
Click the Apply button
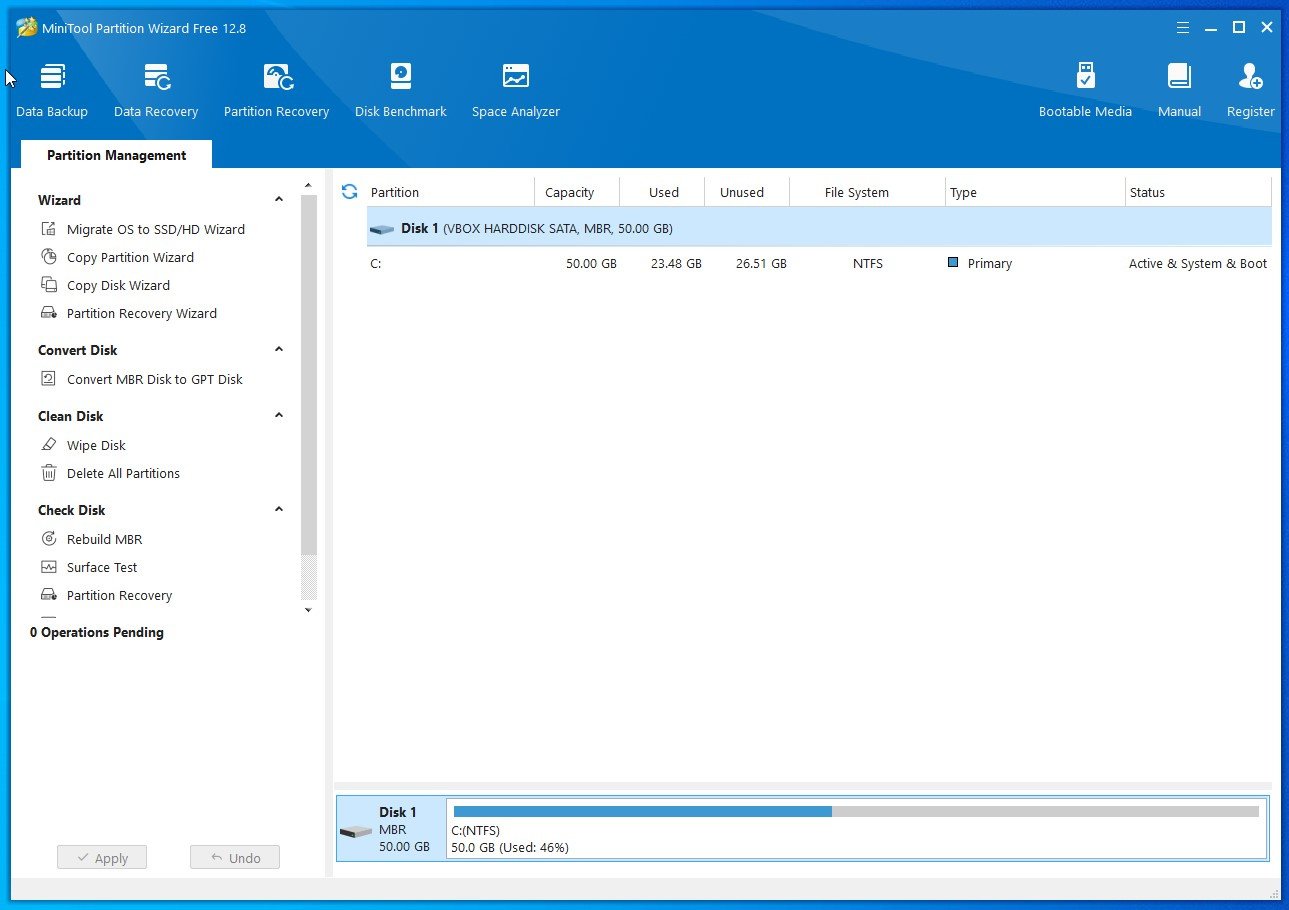coord(102,858)
